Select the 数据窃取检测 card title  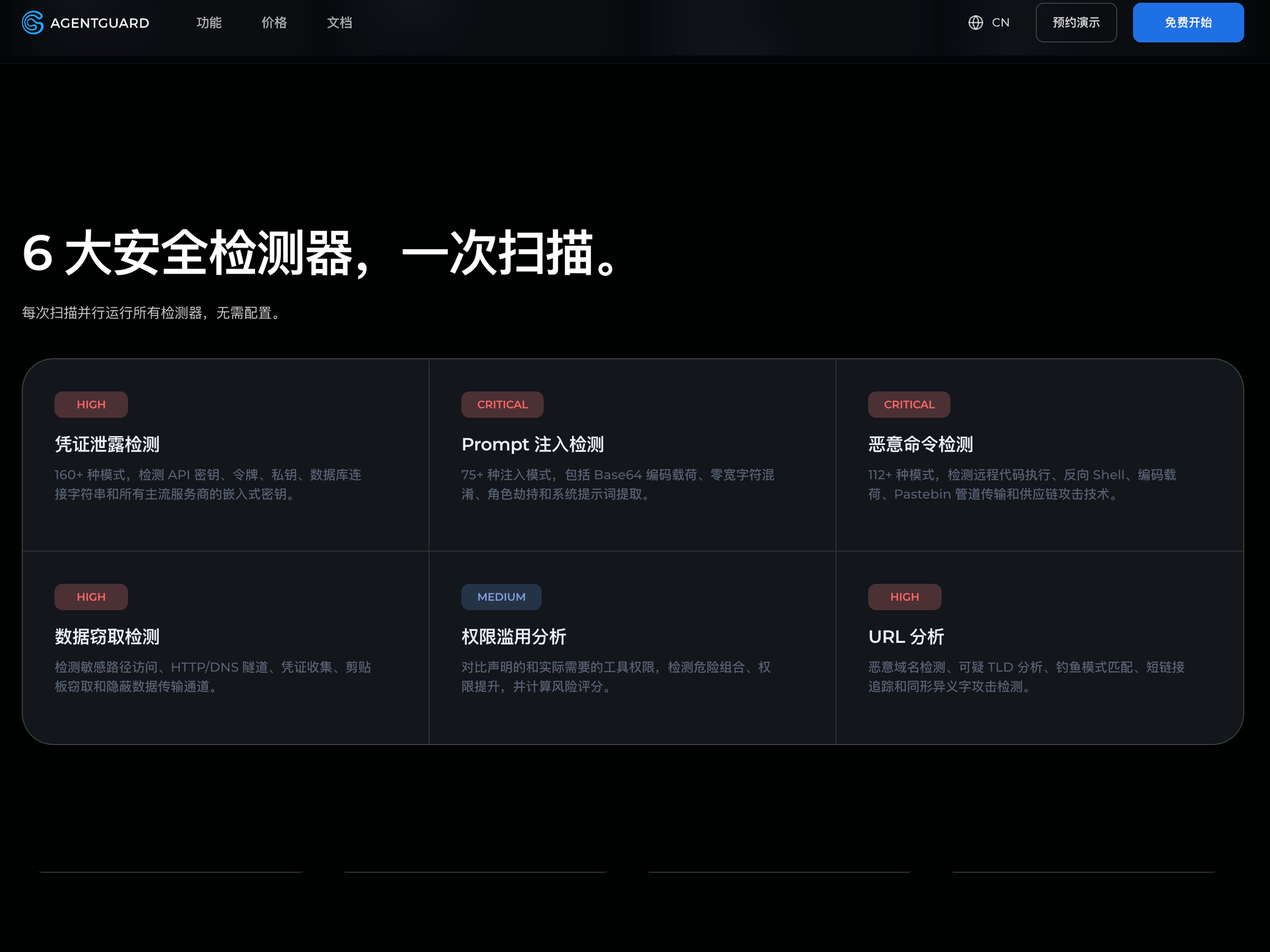107,636
